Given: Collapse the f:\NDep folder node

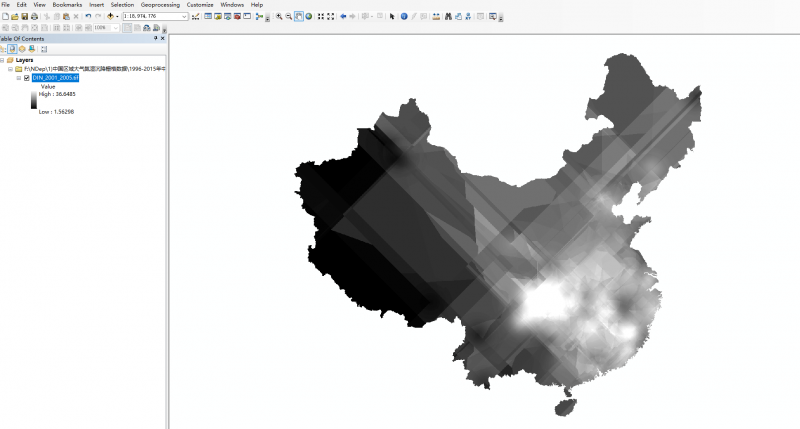Looking at the screenshot, I should (x=10, y=69).
